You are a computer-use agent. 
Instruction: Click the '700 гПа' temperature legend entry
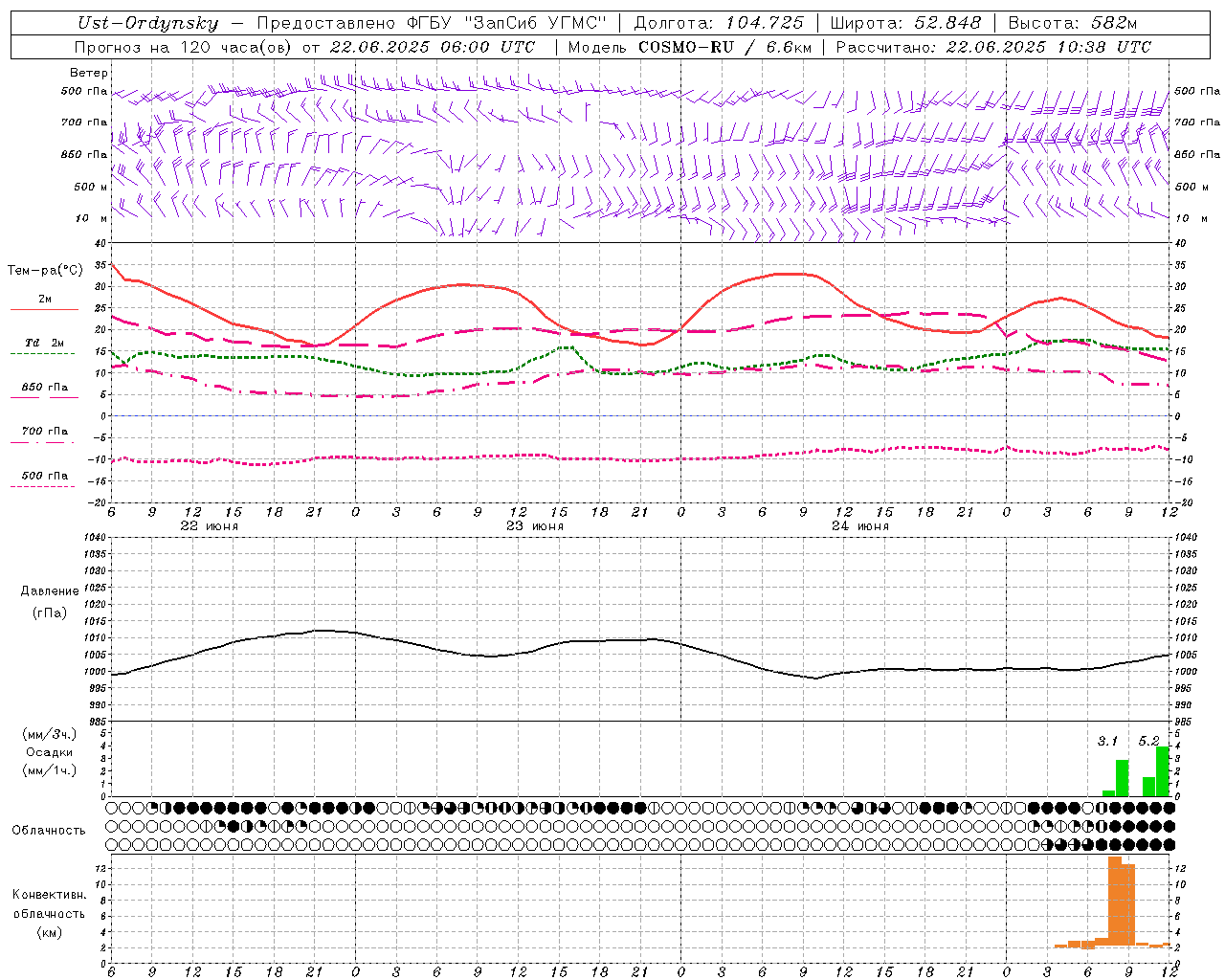45,432
